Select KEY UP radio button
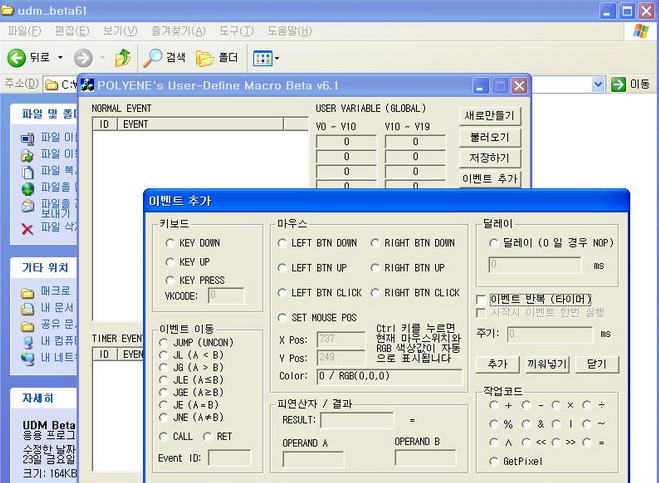Screen dimensions: 659x483 [170, 262]
